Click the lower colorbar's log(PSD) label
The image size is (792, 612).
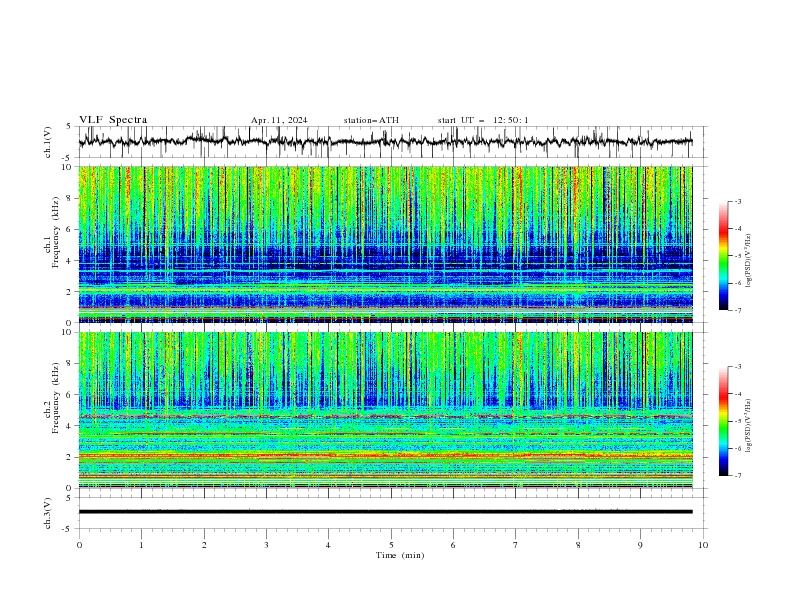tap(749, 426)
